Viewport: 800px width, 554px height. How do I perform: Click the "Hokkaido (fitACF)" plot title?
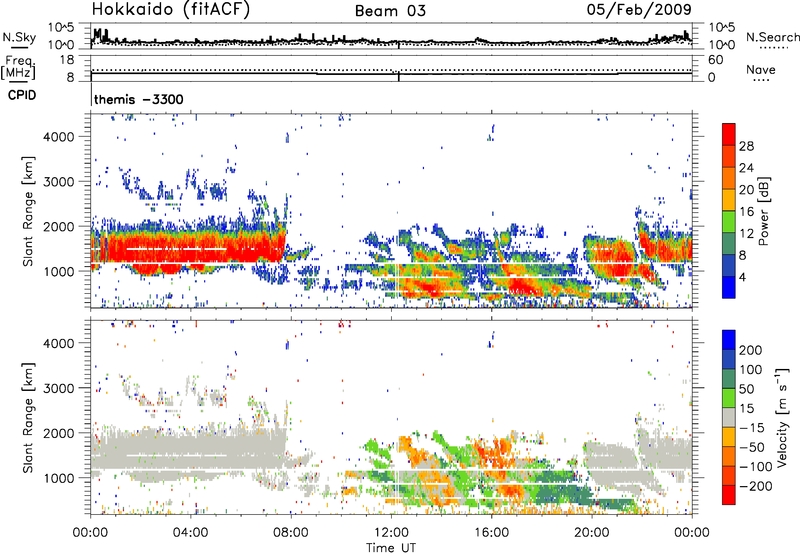[171, 10]
